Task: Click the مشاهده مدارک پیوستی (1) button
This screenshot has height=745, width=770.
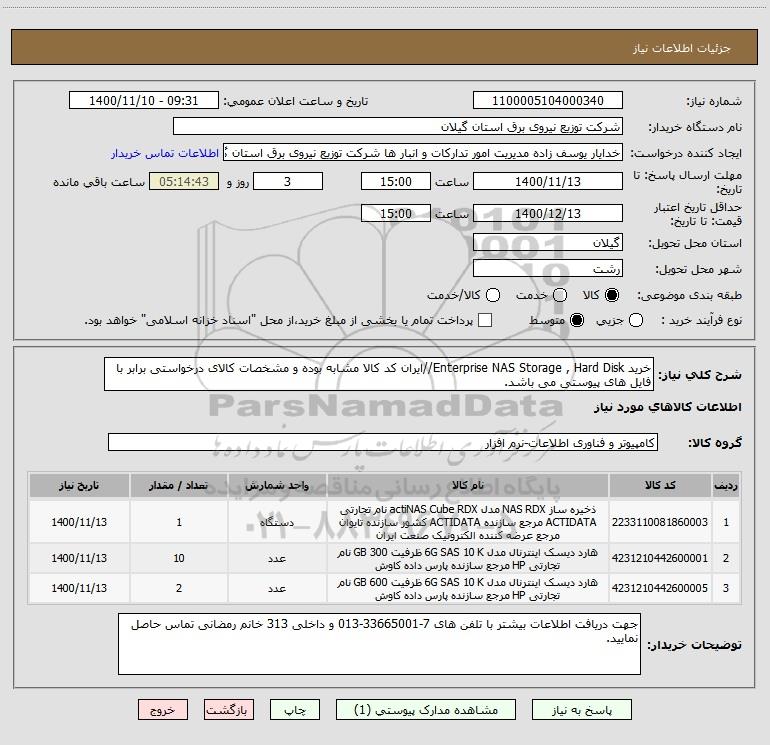Action: 426,710
